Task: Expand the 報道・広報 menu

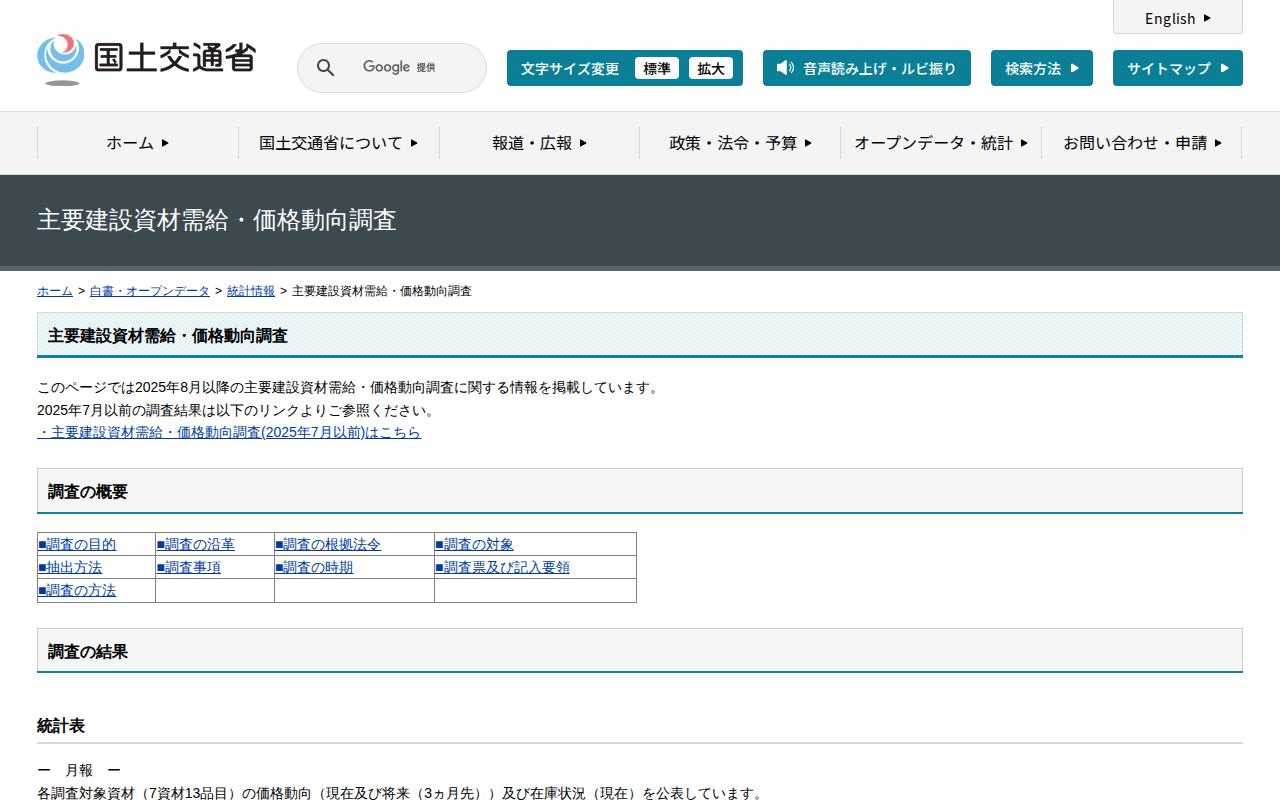Action: (539, 143)
